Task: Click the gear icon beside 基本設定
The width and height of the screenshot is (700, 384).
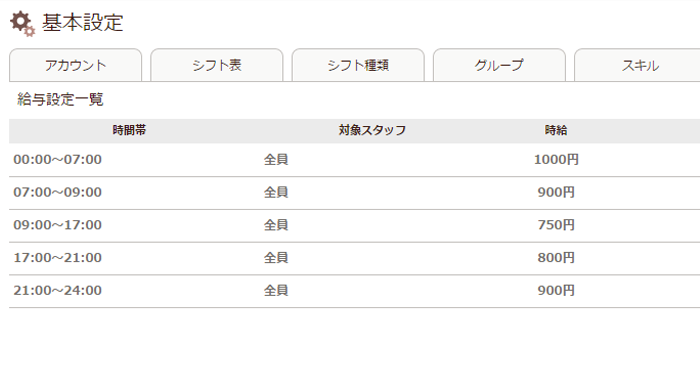Action: [x=22, y=24]
